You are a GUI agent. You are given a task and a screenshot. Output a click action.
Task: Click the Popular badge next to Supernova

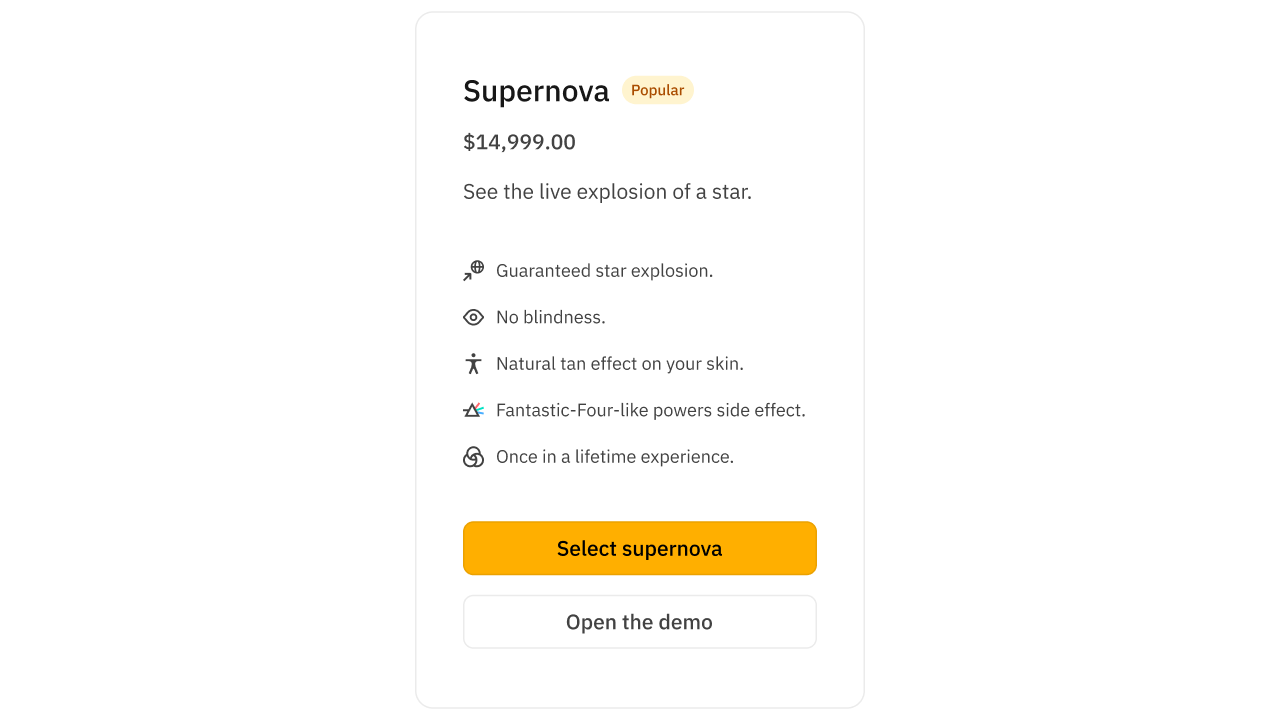click(657, 90)
